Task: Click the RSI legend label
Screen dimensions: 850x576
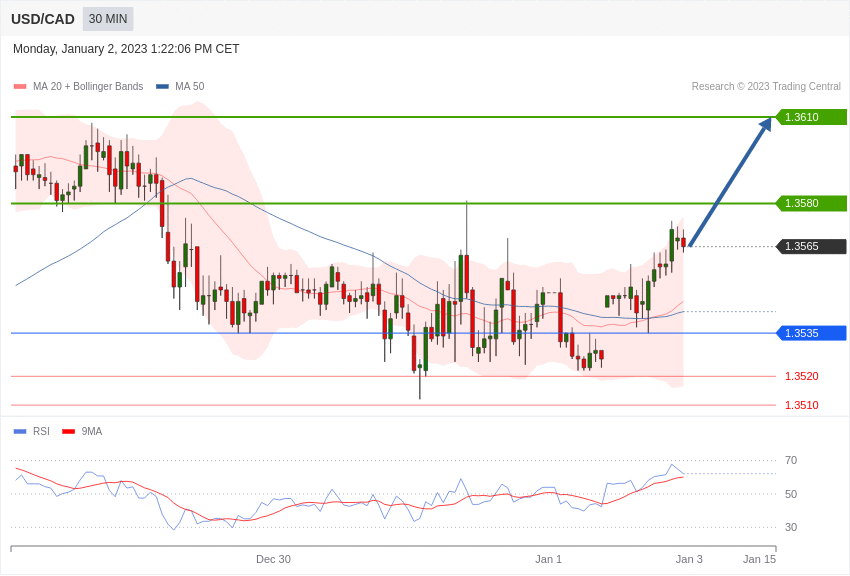Action: [x=41, y=431]
